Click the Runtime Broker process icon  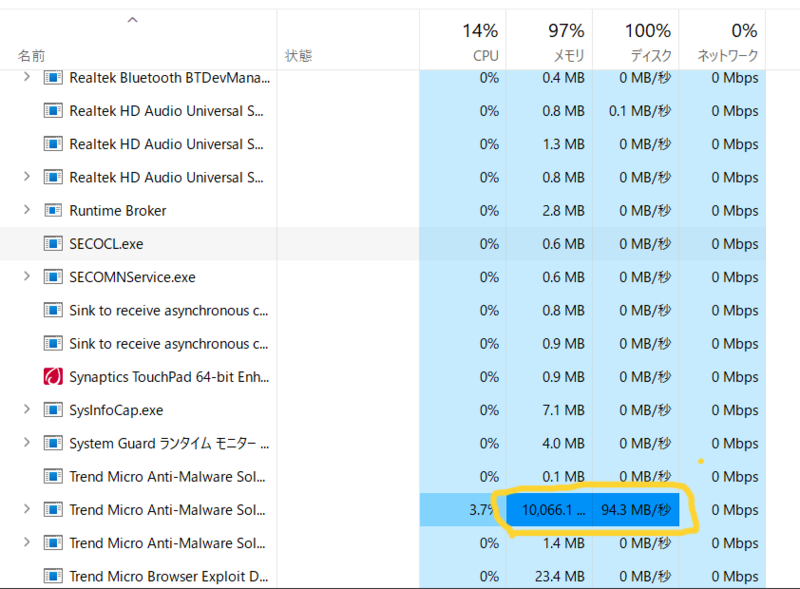click(53, 210)
